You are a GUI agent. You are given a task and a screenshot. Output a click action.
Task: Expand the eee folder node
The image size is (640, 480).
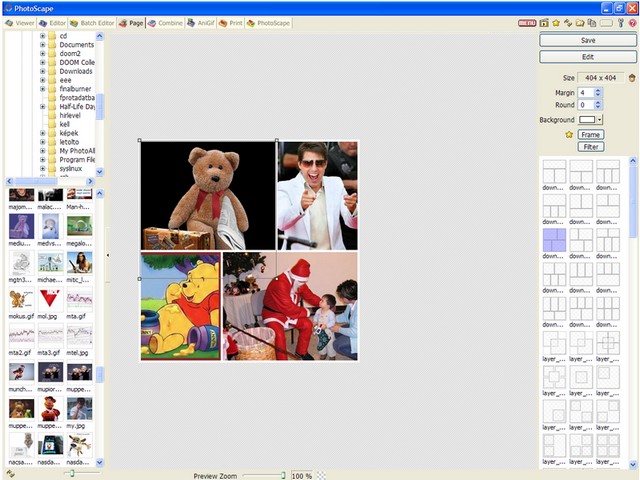click(x=42, y=80)
